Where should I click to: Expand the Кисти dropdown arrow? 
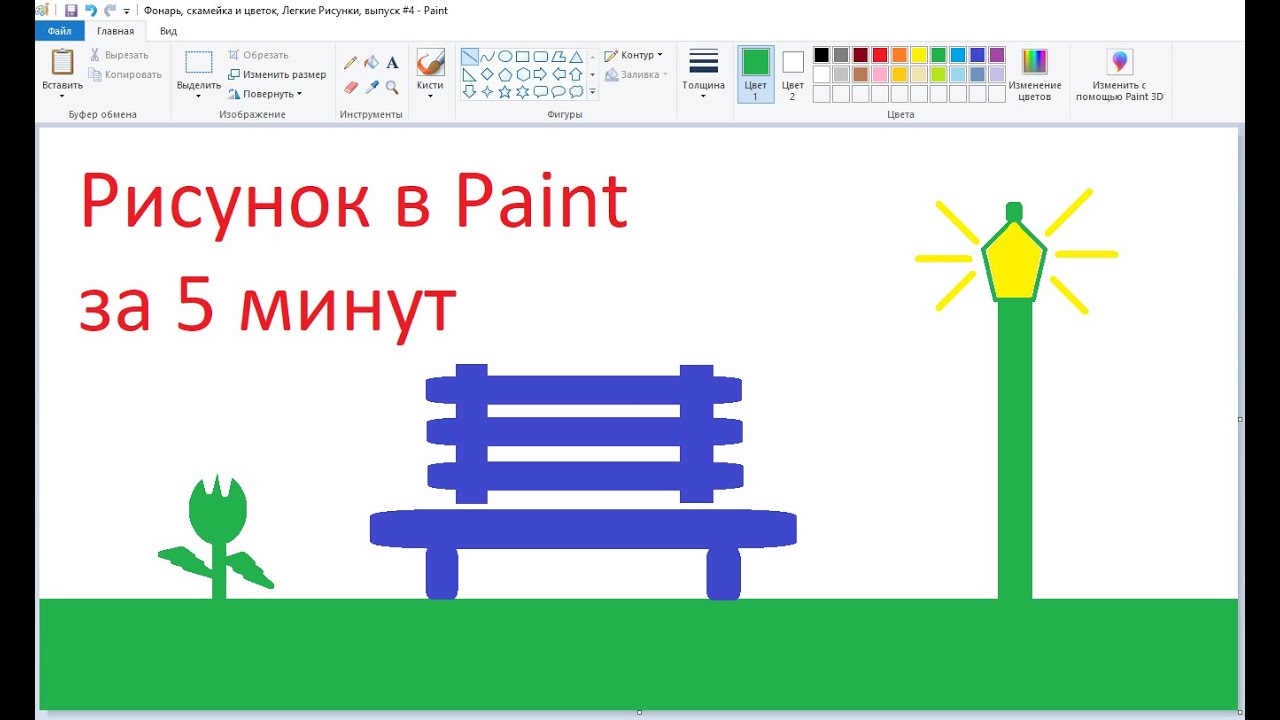pos(430,96)
